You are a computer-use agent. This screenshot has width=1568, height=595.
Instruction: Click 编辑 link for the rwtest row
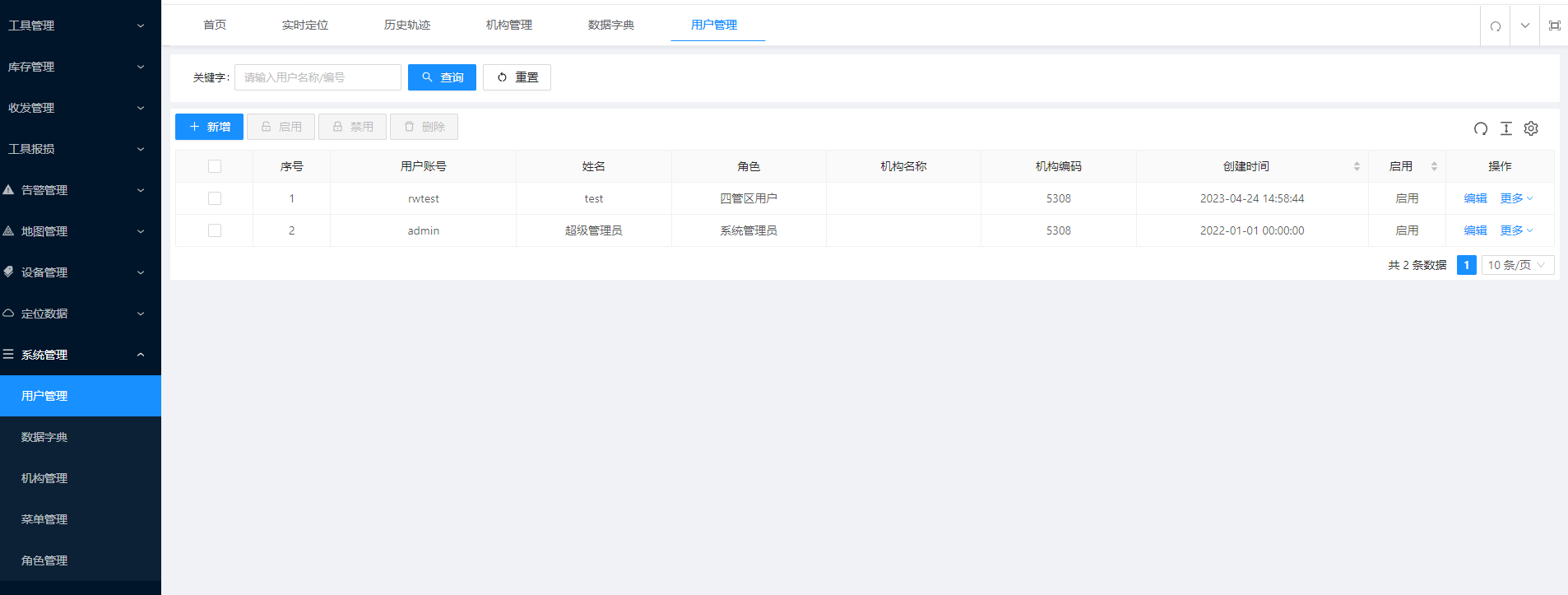point(1475,198)
